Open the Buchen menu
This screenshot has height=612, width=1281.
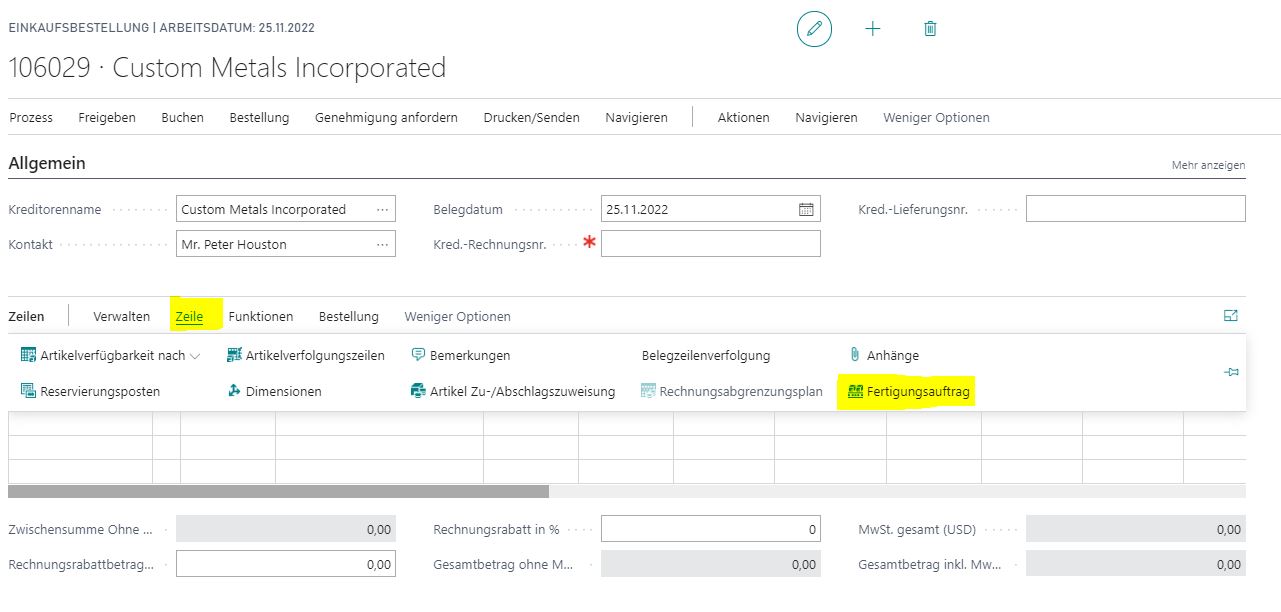pos(182,117)
